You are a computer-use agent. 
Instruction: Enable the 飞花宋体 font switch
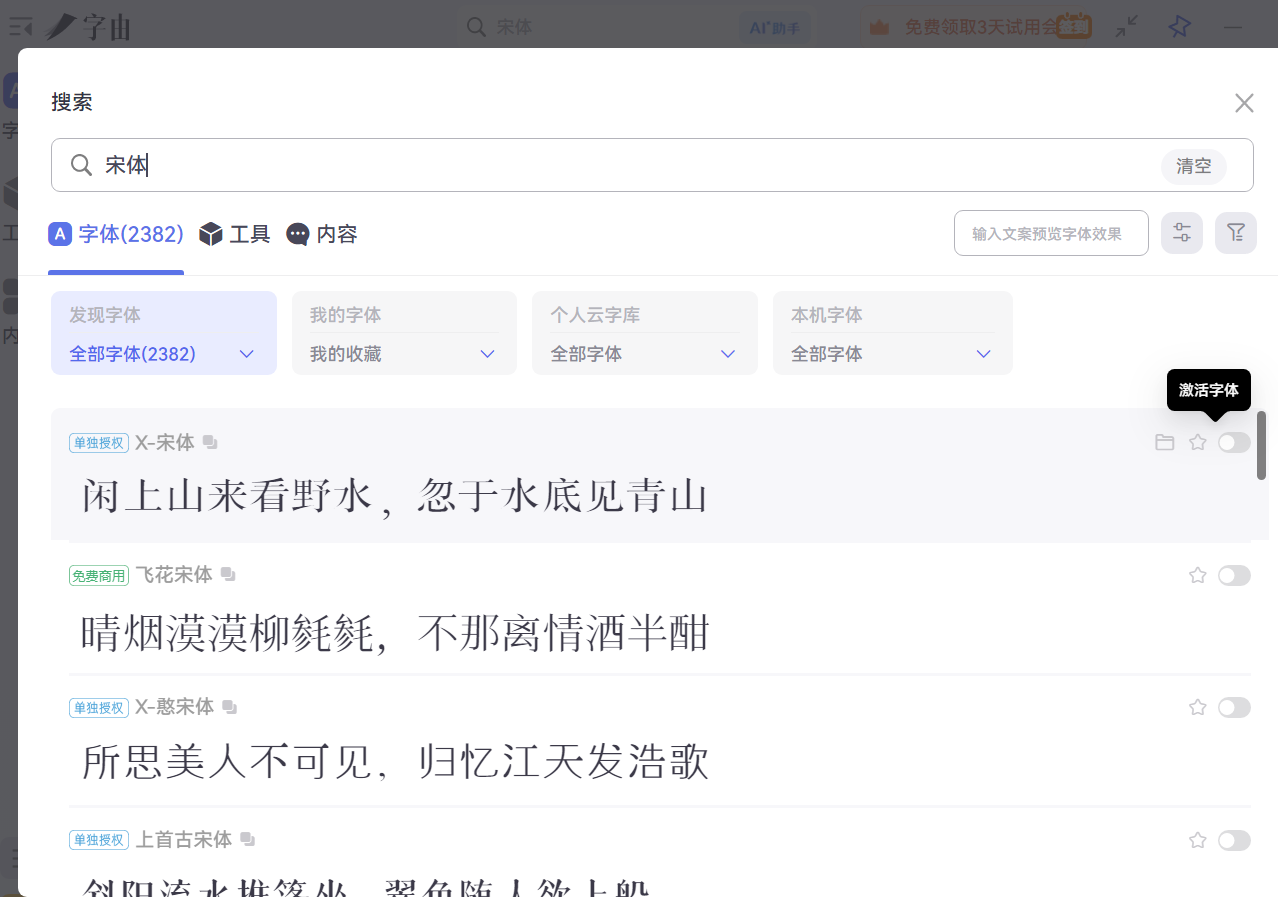pyautogui.click(x=1234, y=575)
